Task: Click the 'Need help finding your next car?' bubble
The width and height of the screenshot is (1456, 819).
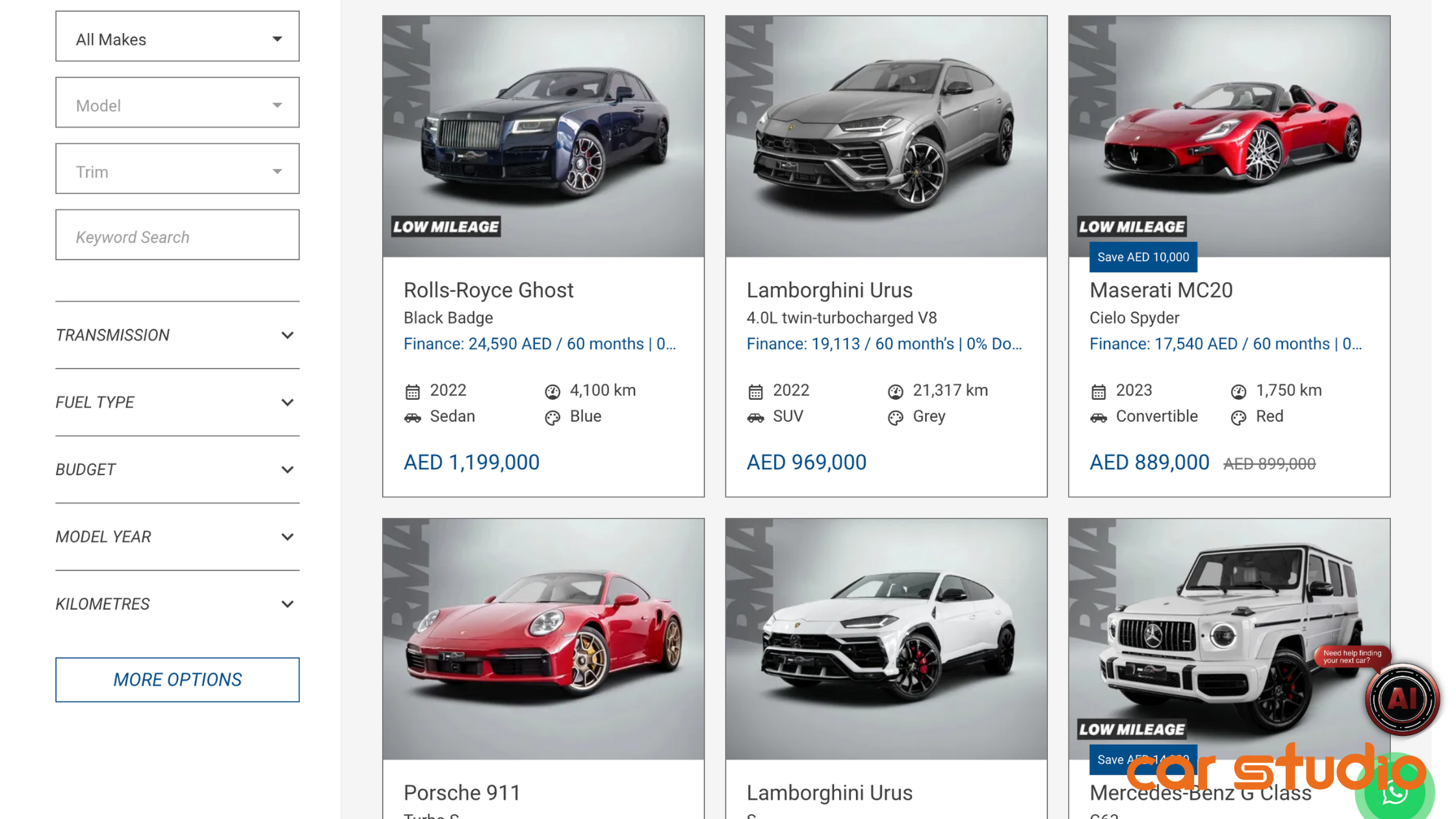Action: pos(1352,657)
